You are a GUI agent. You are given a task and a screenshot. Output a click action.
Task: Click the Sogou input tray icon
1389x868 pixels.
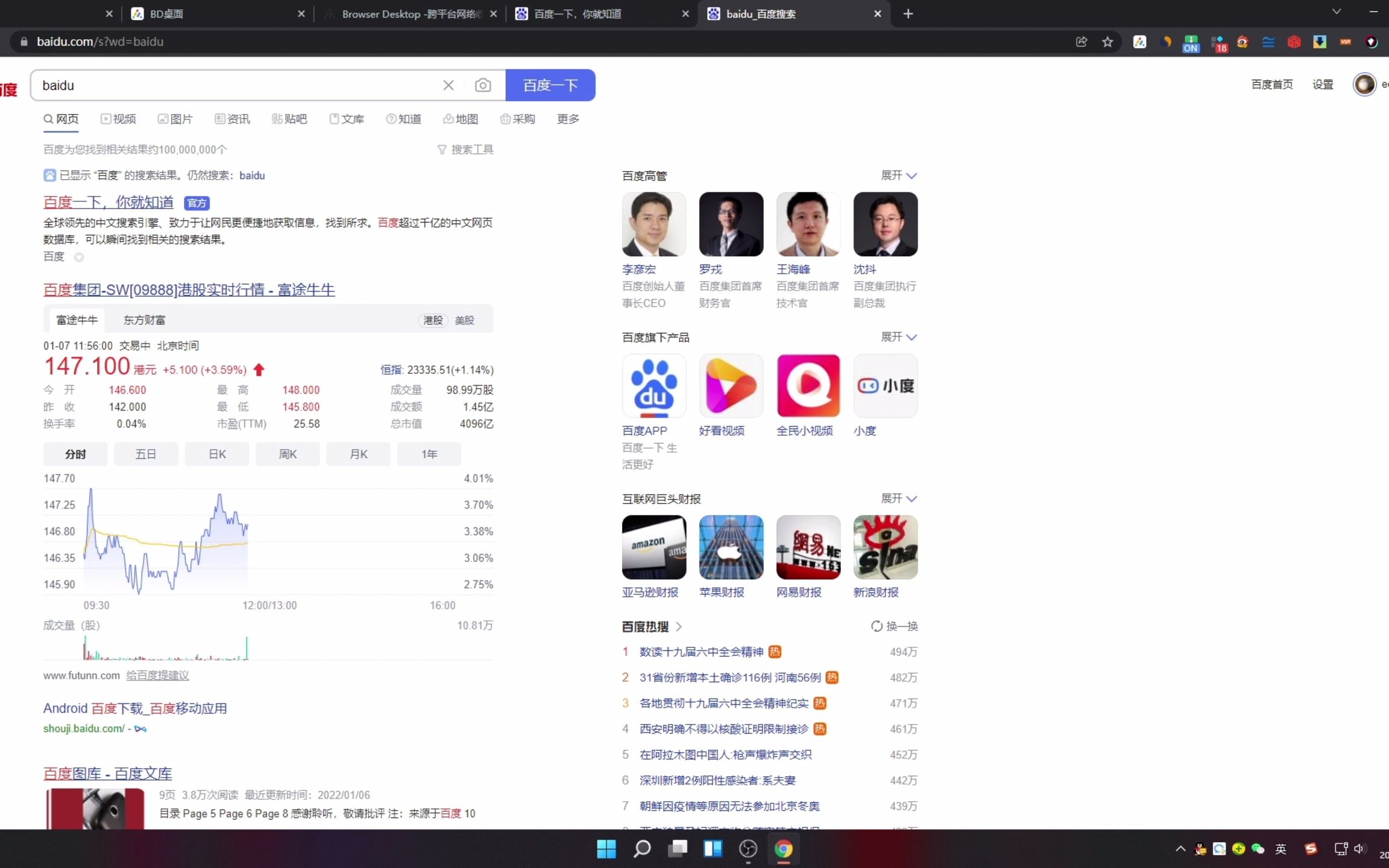1311,849
